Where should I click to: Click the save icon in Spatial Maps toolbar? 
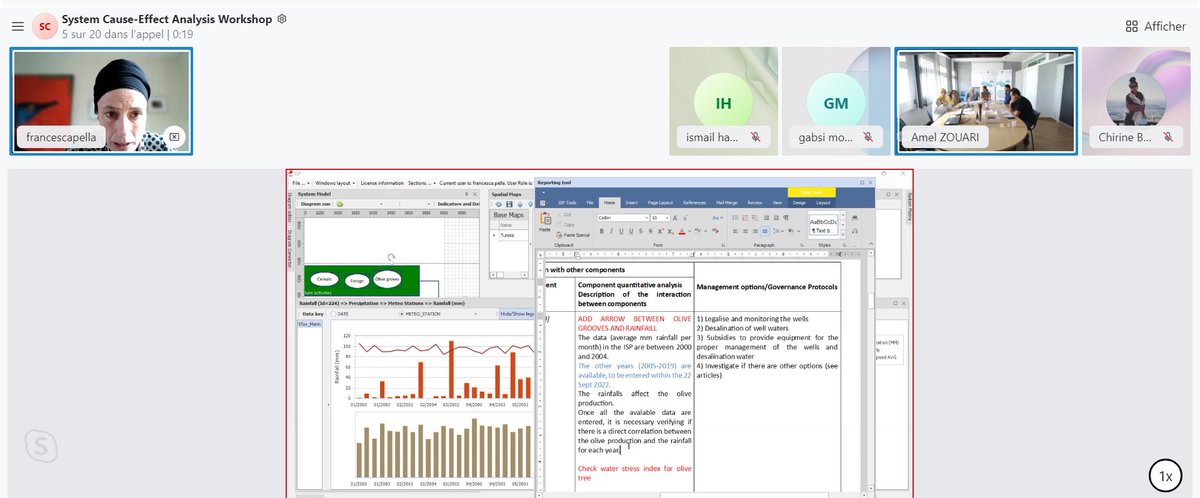coord(509,204)
